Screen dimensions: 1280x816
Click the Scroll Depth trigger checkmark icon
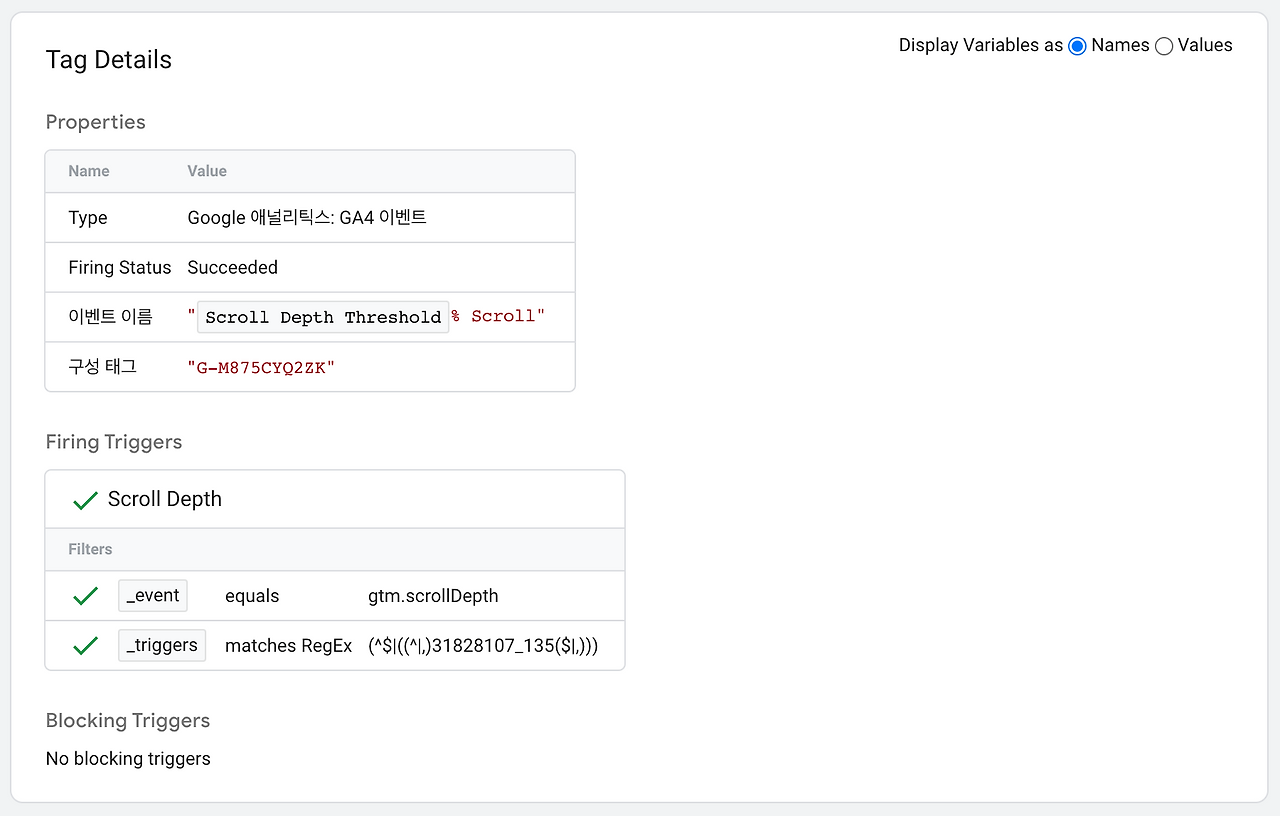coord(85,500)
